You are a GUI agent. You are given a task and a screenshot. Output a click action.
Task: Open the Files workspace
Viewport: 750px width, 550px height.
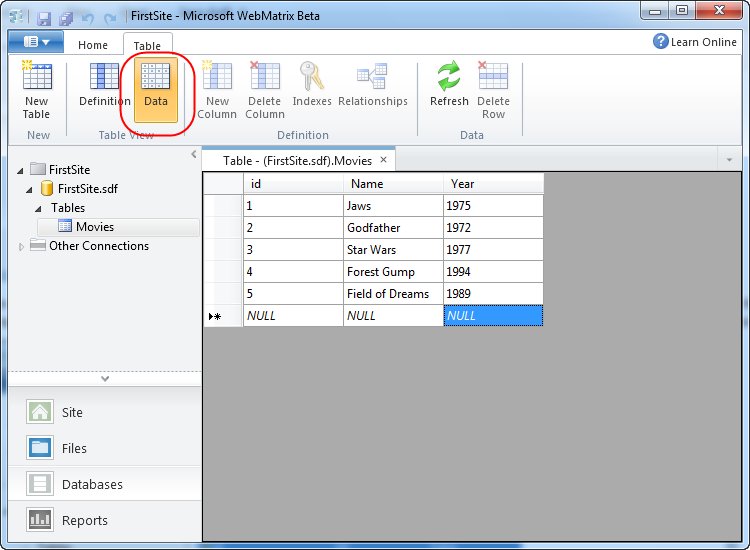[x=104, y=448]
